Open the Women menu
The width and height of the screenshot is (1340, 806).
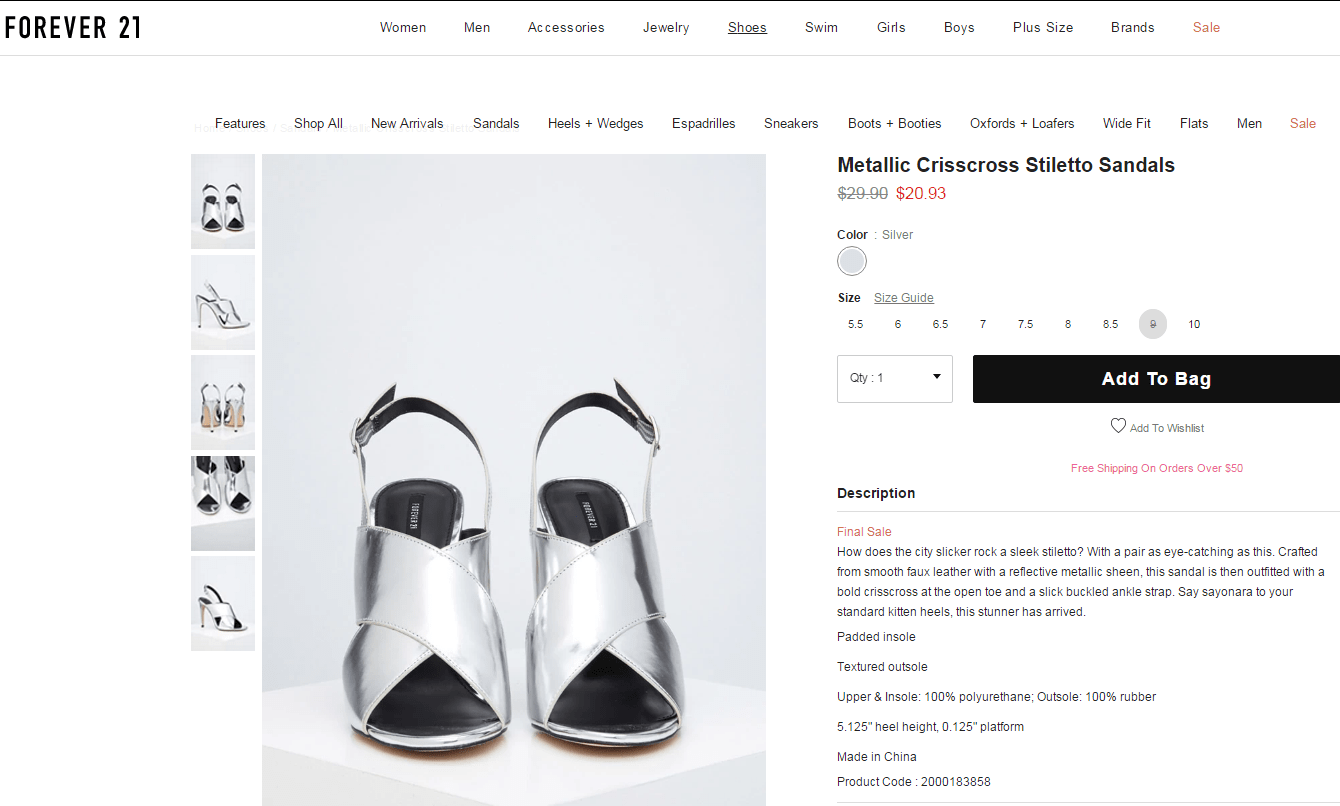tap(403, 27)
